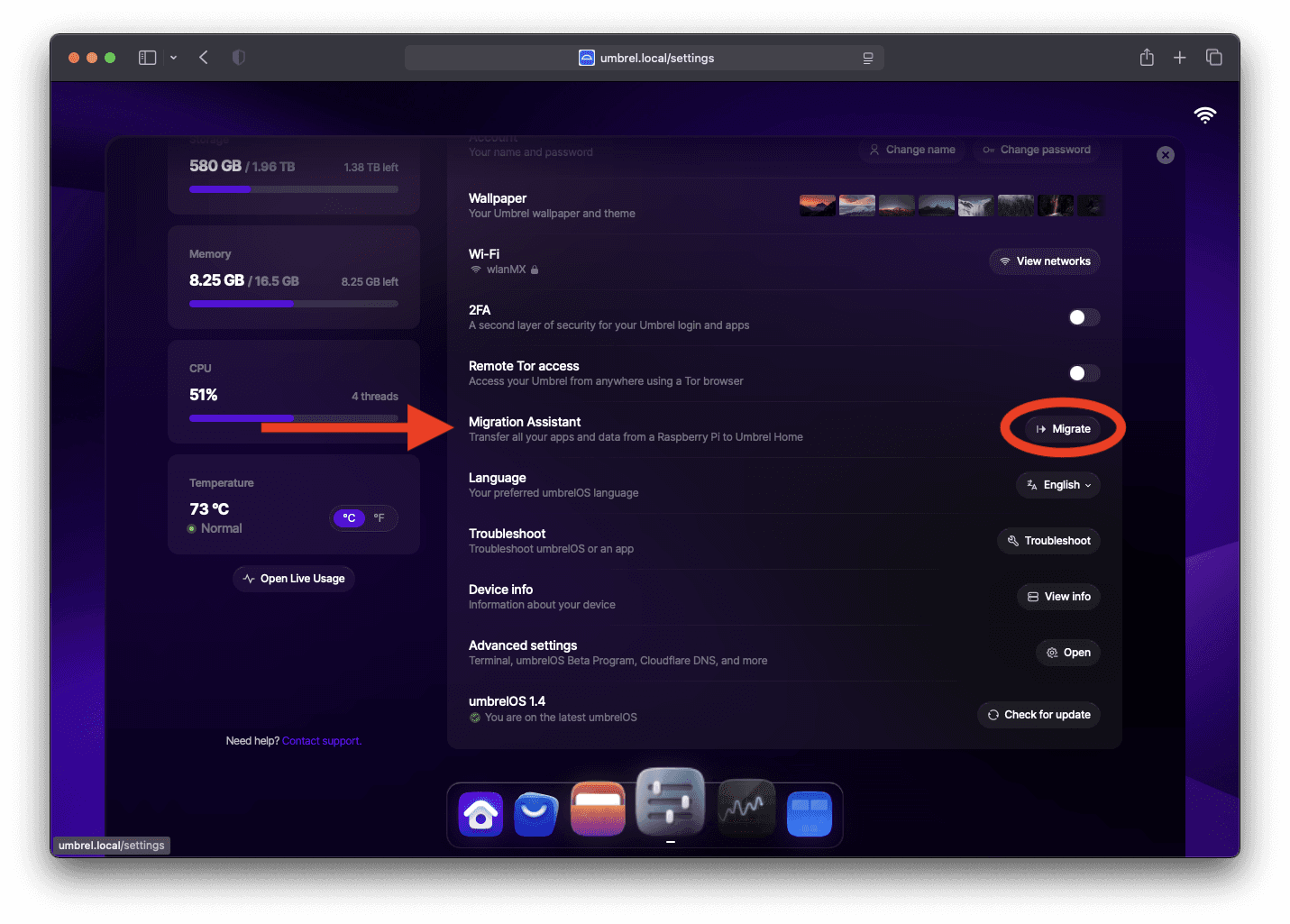Click the Change name button
The height and width of the screenshot is (924, 1290).
[x=912, y=150]
